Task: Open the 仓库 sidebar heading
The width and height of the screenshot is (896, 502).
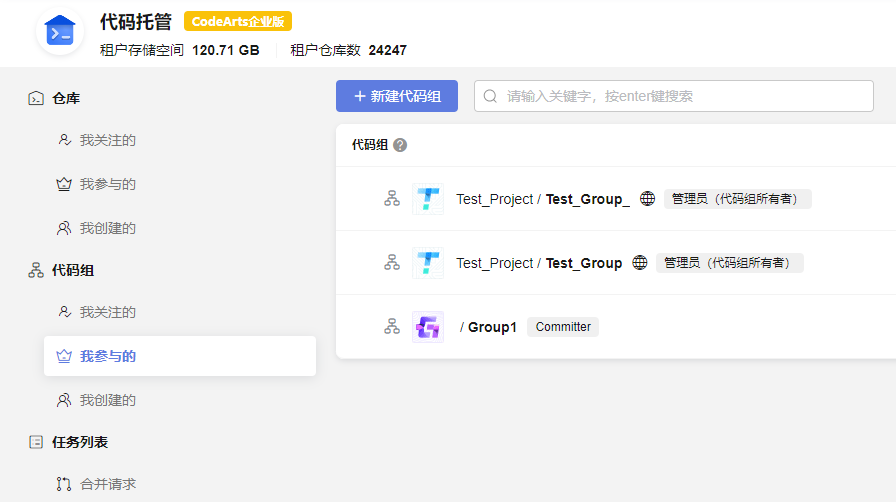Action: [66, 98]
